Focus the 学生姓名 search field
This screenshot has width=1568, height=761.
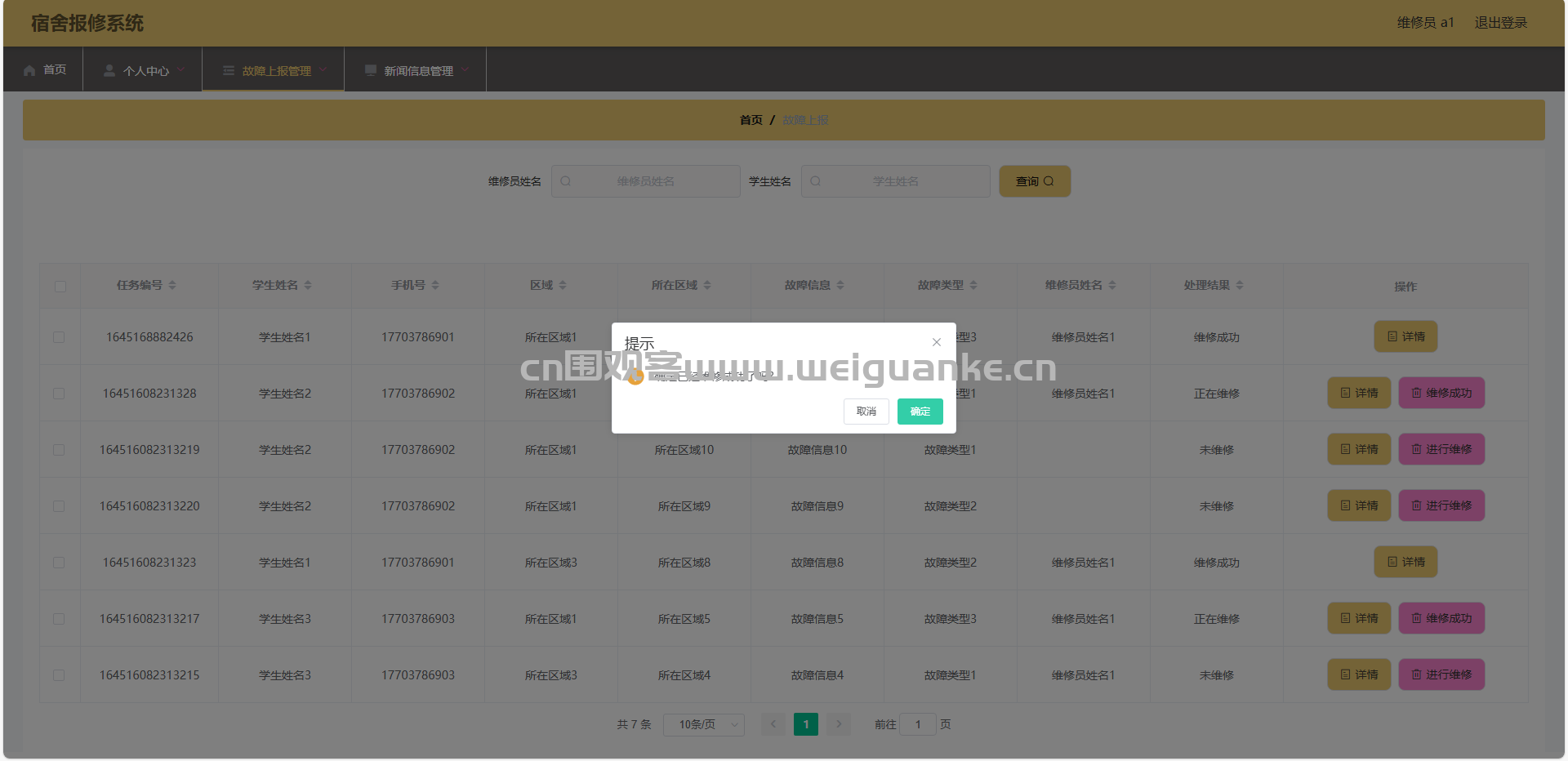tap(896, 181)
